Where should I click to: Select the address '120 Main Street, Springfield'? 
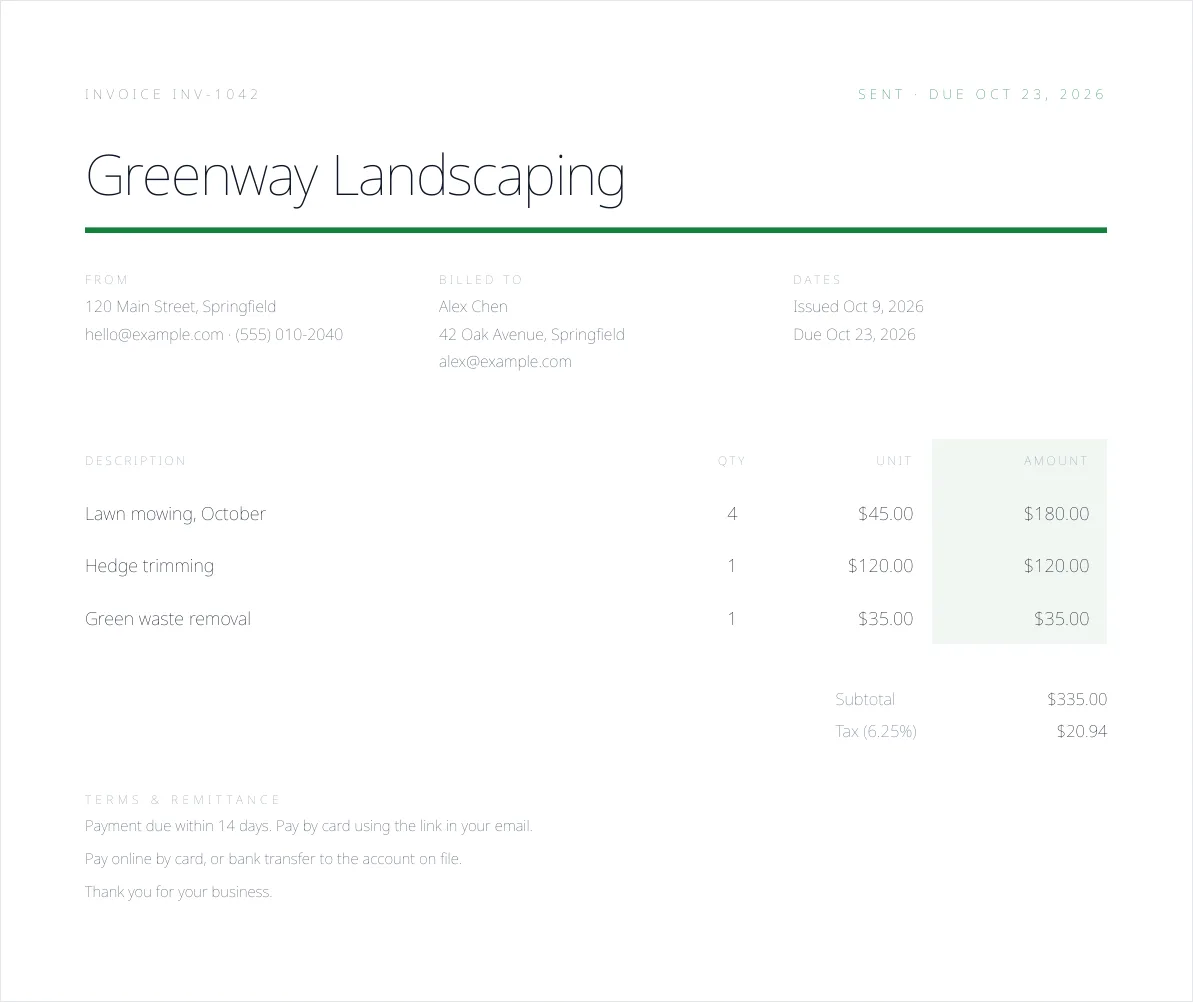(x=180, y=307)
